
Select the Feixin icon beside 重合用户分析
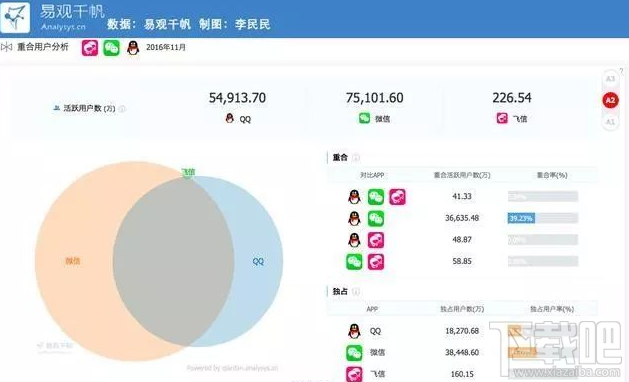[x=90, y=48]
